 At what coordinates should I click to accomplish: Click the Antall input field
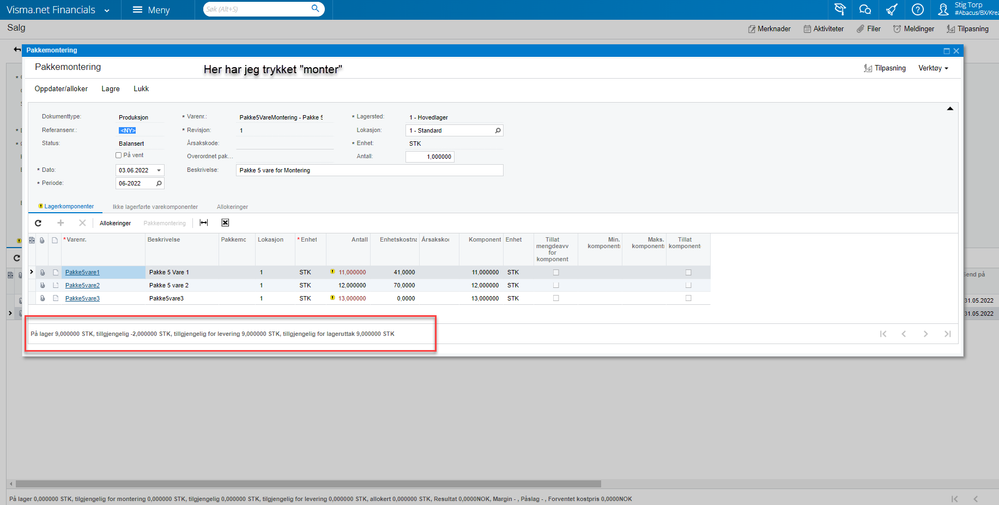430,157
